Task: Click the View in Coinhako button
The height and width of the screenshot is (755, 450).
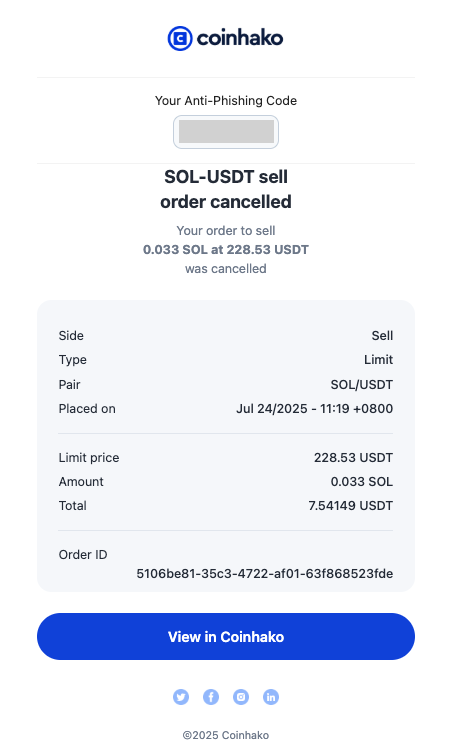Action: pyautogui.click(x=226, y=637)
